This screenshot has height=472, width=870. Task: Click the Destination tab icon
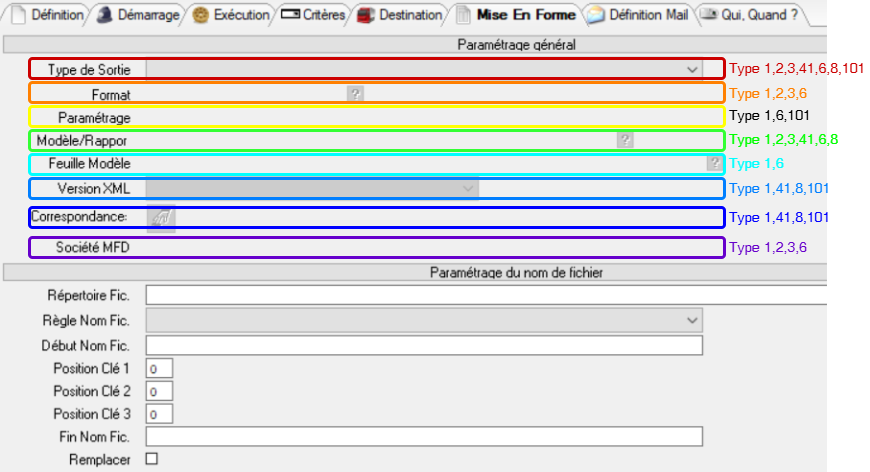(x=366, y=15)
